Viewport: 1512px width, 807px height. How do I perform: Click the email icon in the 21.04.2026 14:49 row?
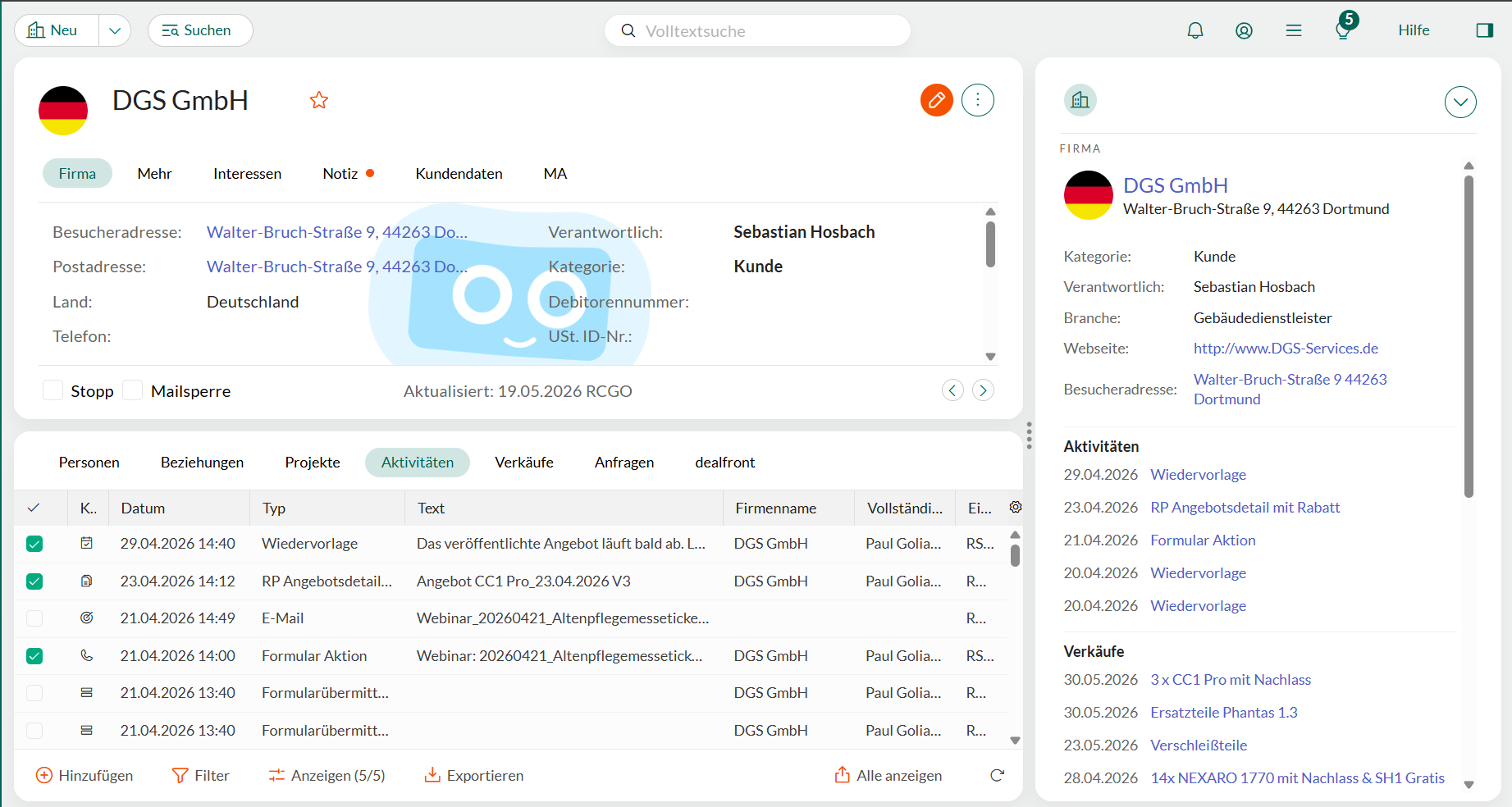(x=87, y=618)
